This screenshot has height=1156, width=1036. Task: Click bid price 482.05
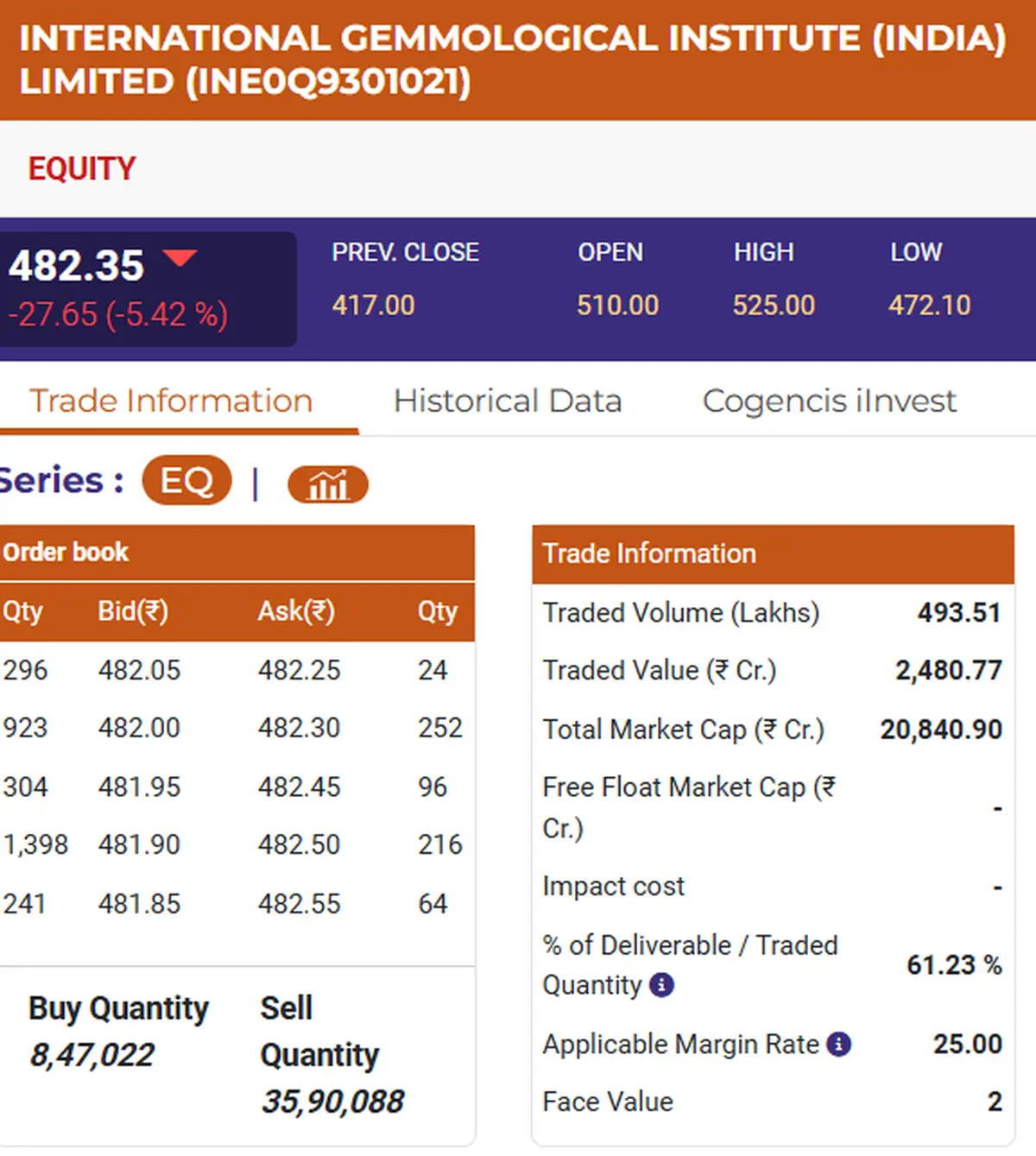pyautogui.click(x=140, y=671)
